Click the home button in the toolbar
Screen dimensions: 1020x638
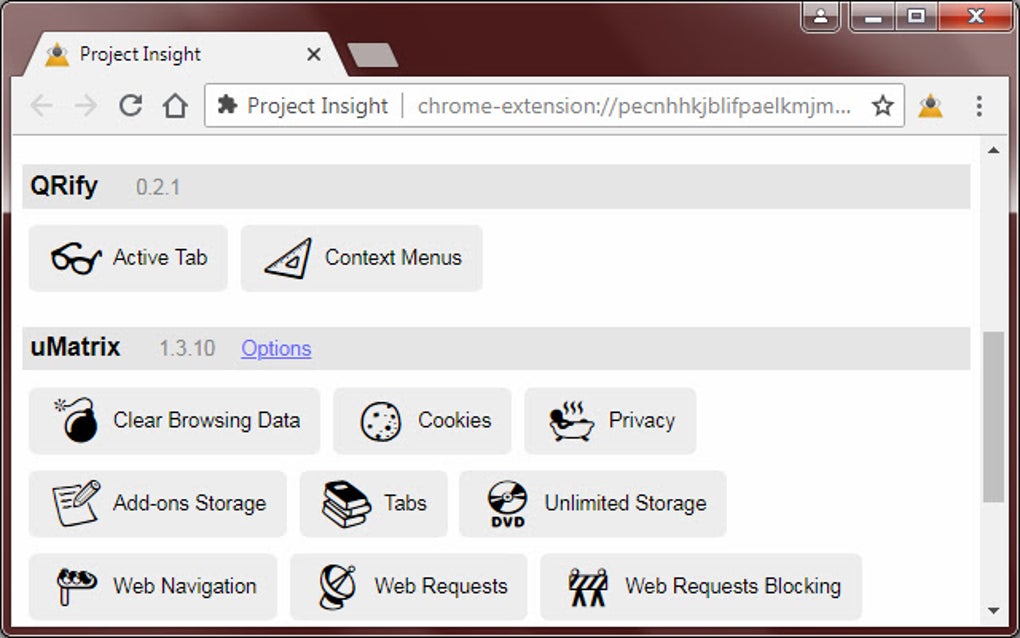[175, 105]
